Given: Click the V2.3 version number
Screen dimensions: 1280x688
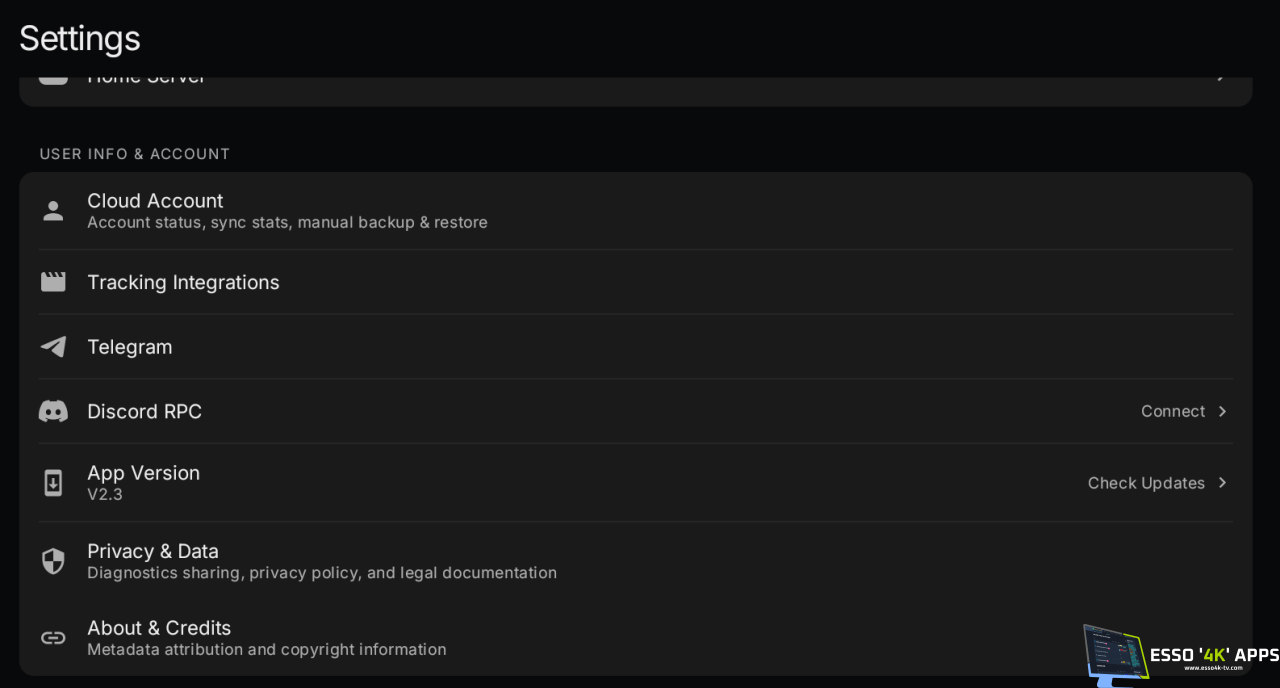Looking at the screenshot, I should 105,494.
